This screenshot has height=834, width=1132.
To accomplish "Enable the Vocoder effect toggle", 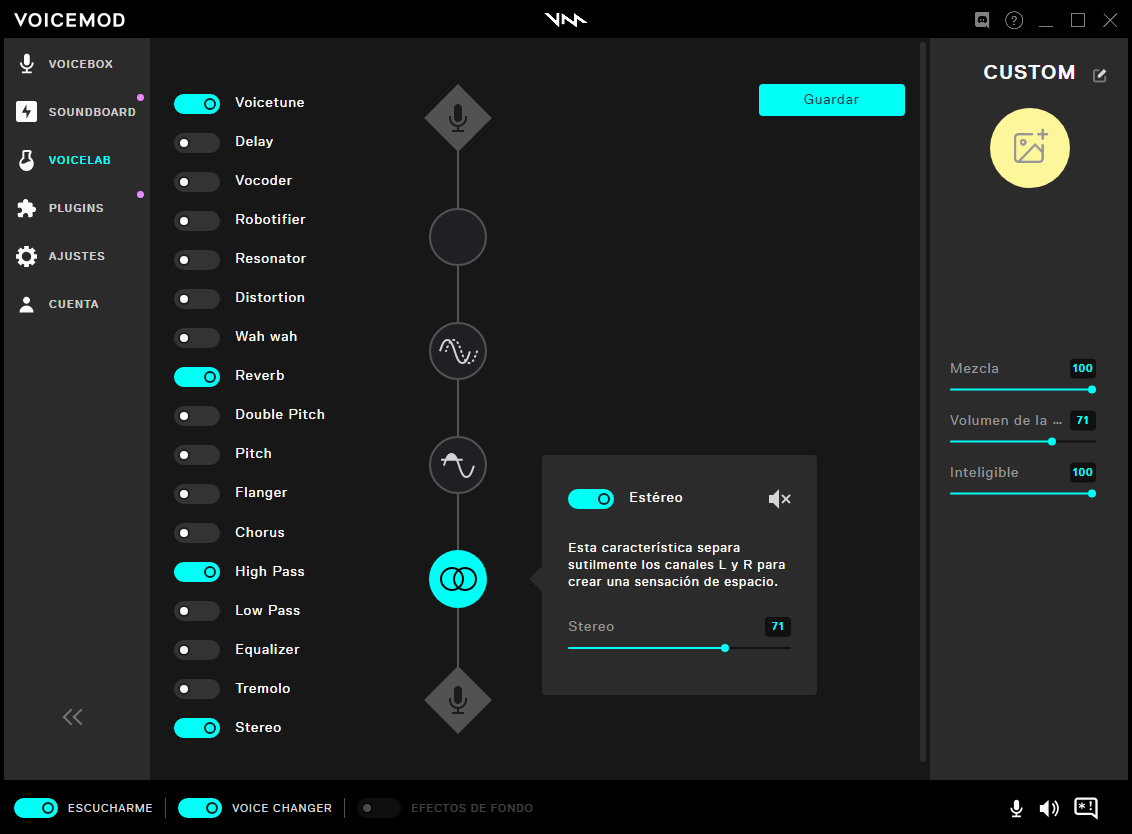I will click(x=197, y=182).
